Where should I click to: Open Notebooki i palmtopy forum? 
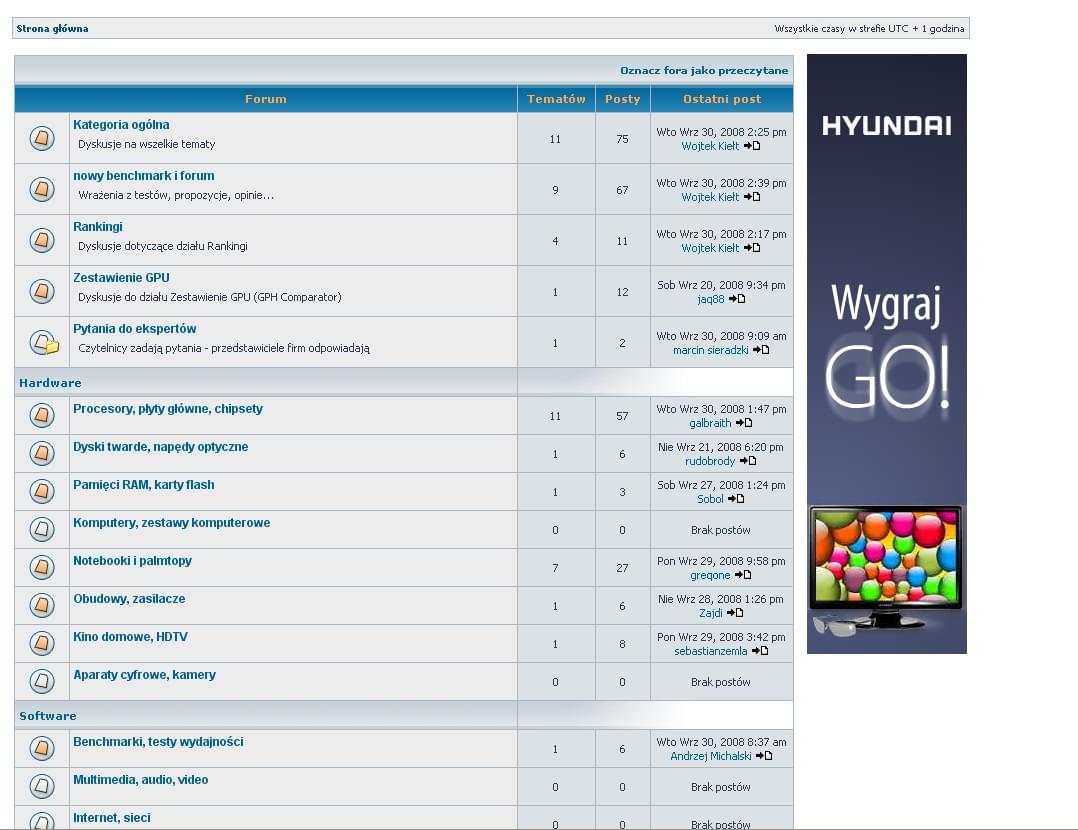[133, 560]
